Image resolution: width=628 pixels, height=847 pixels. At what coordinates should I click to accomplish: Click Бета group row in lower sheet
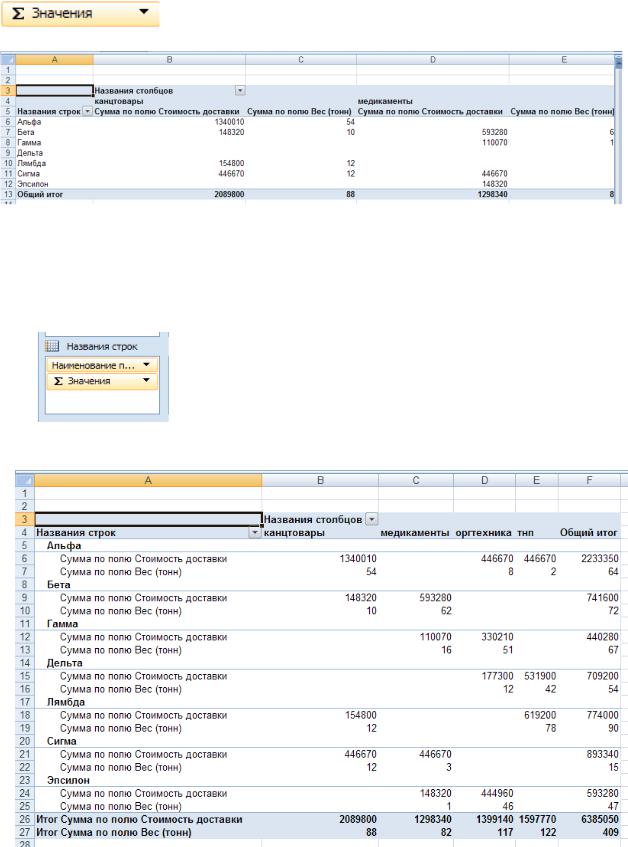coord(58,584)
